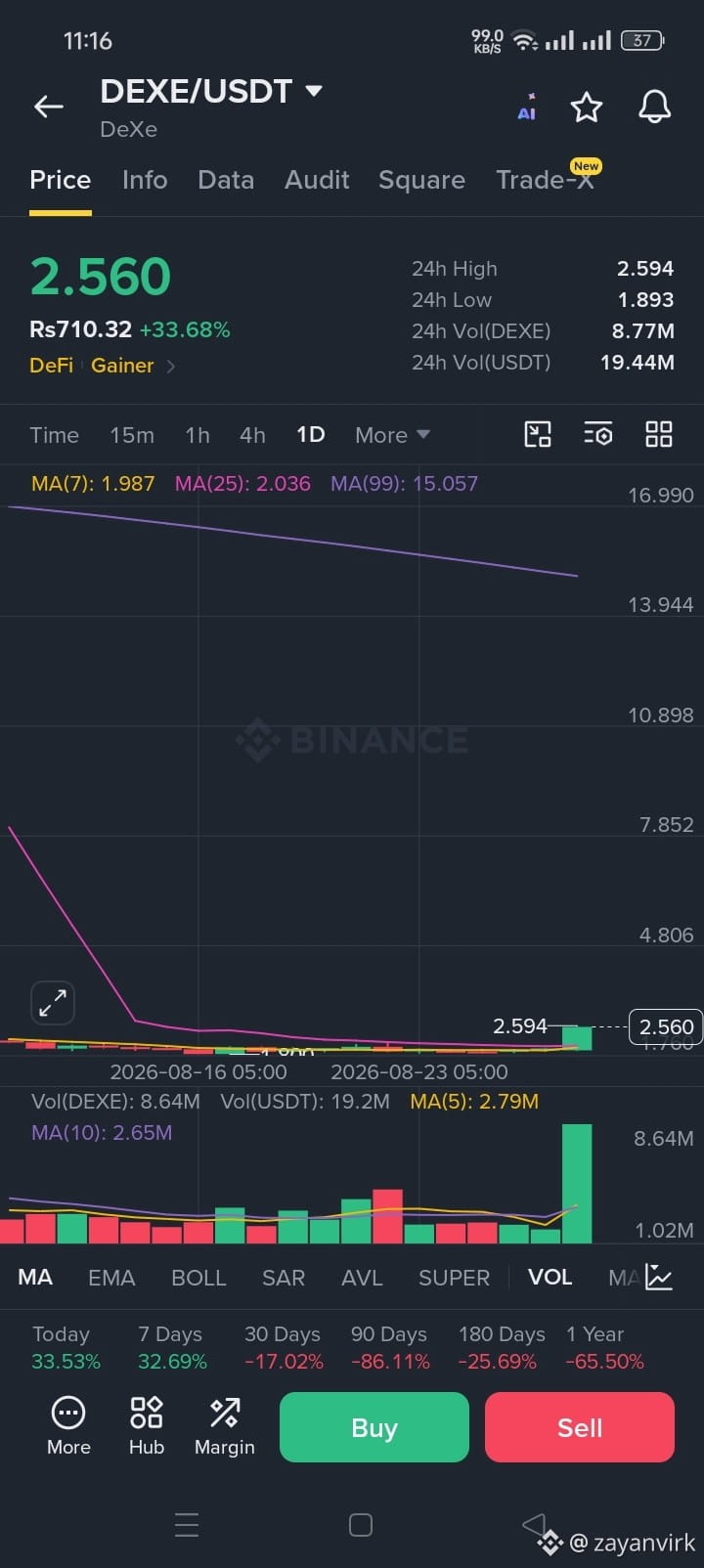Switch to the Audit tab
704x1568 pixels.
(317, 180)
